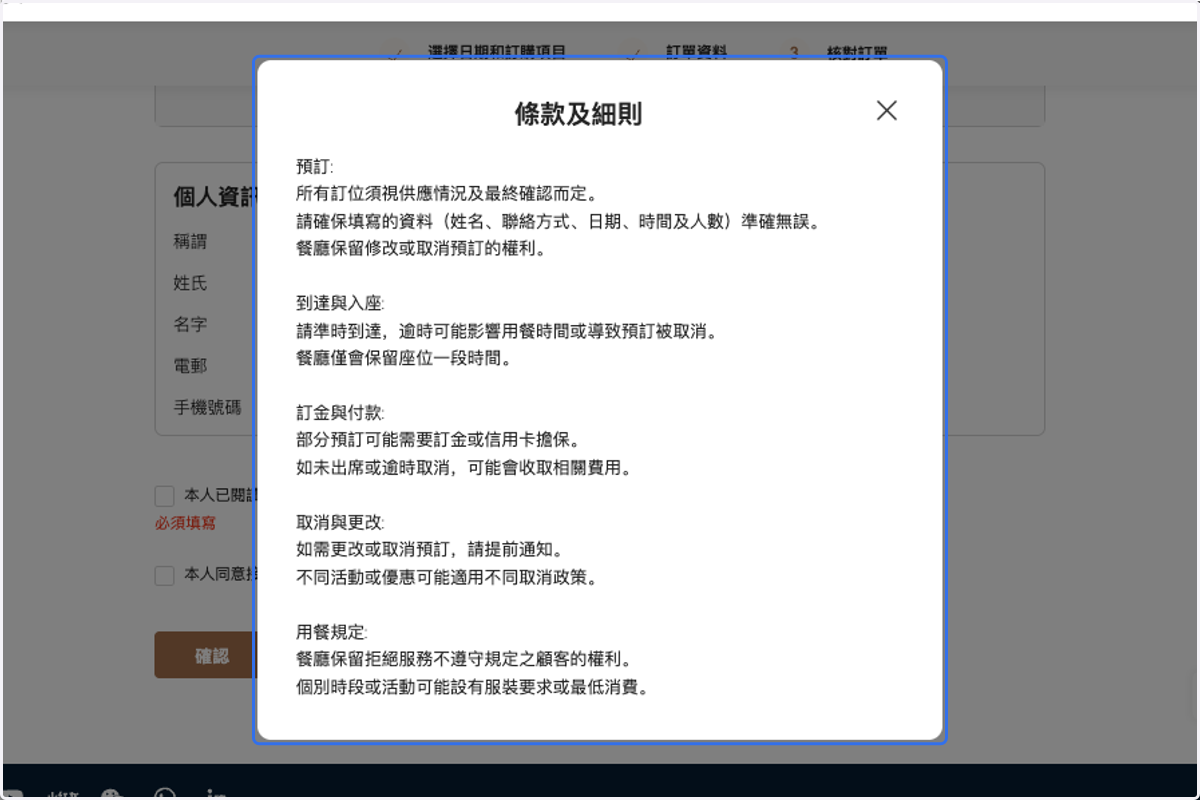Click the line 請確保填寫的資料 準確無誤
Viewport: 1200px width, 800px height.
click(559, 222)
